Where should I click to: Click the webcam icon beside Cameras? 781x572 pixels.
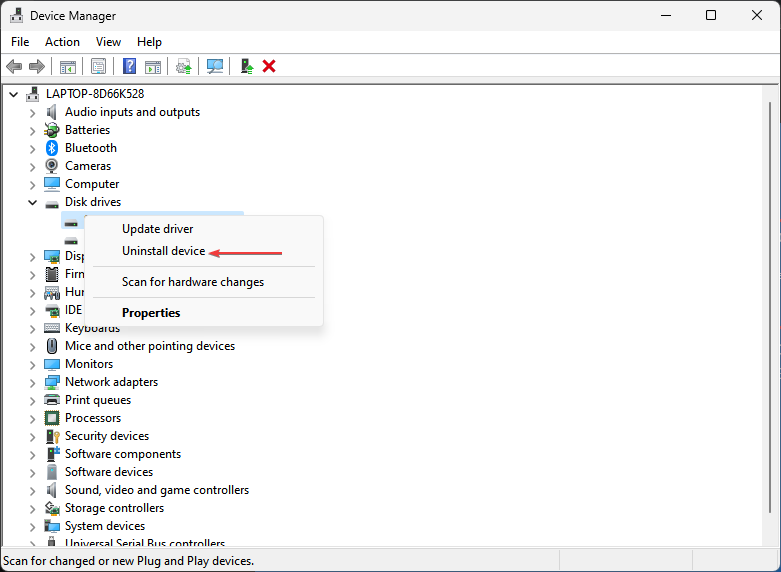tap(52, 166)
